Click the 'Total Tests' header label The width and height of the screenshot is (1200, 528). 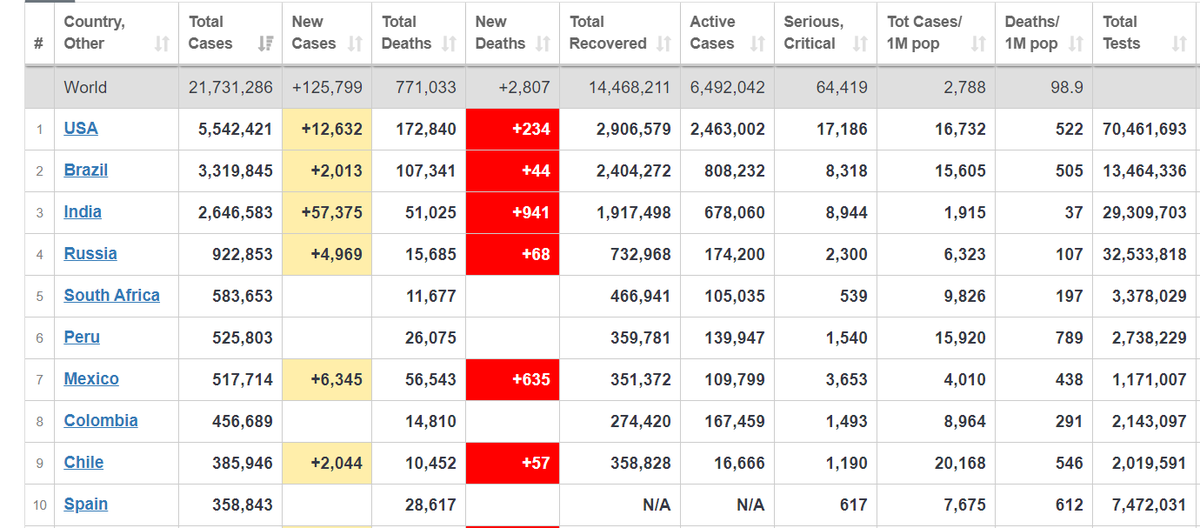pyautogui.click(x=1120, y=33)
